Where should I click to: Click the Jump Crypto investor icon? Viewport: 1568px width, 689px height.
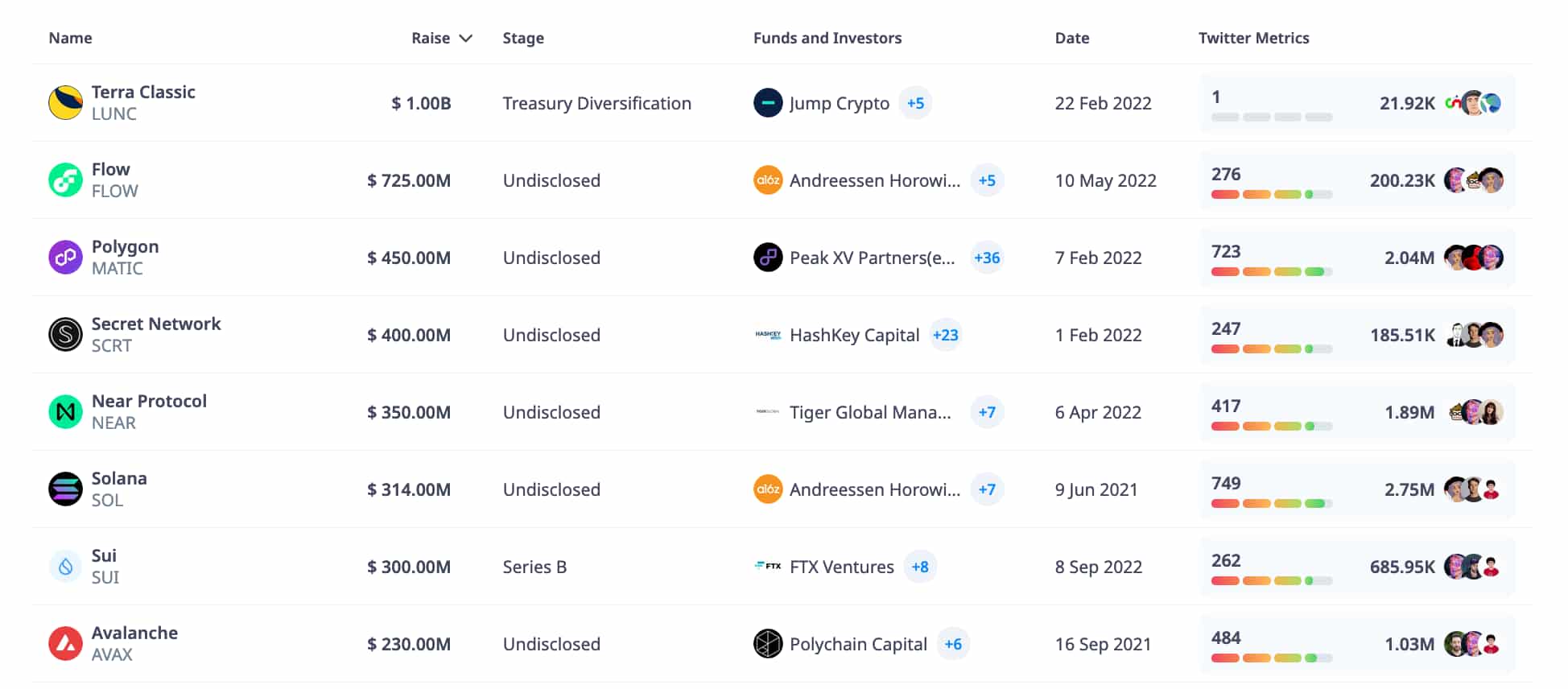pyautogui.click(x=768, y=103)
